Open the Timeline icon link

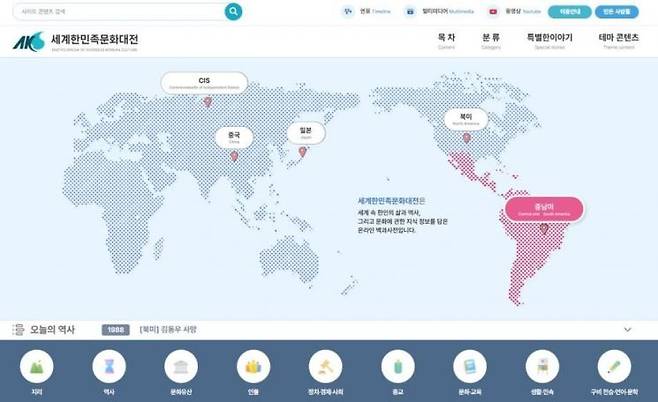point(347,12)
